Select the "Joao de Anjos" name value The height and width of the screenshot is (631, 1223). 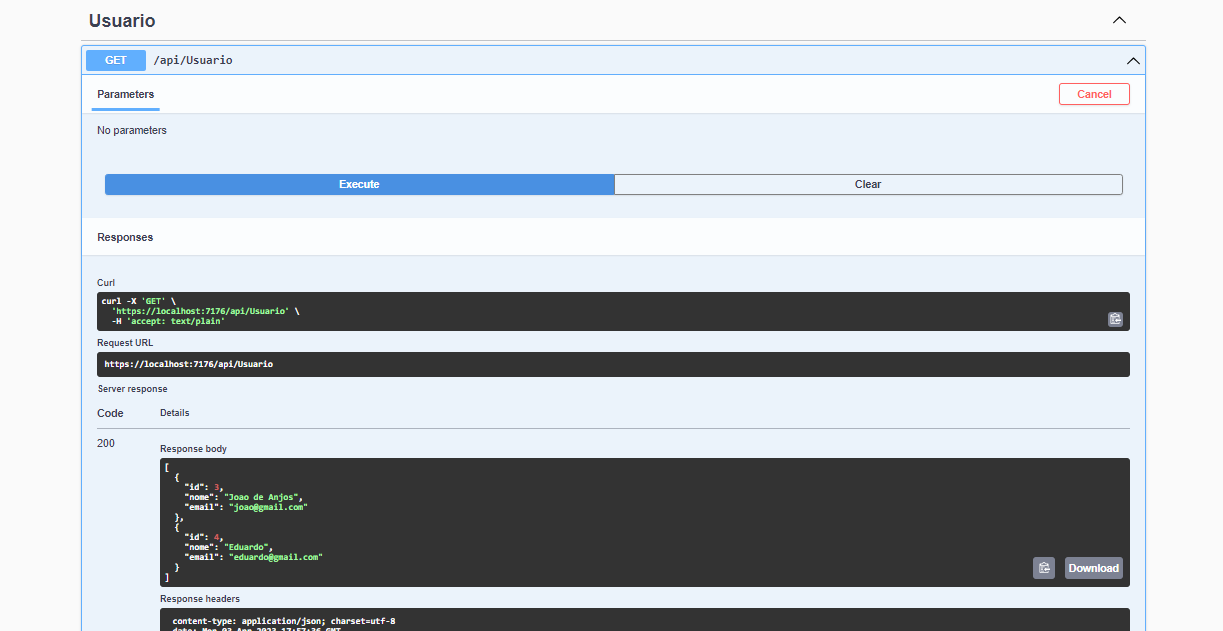point(262,497)
